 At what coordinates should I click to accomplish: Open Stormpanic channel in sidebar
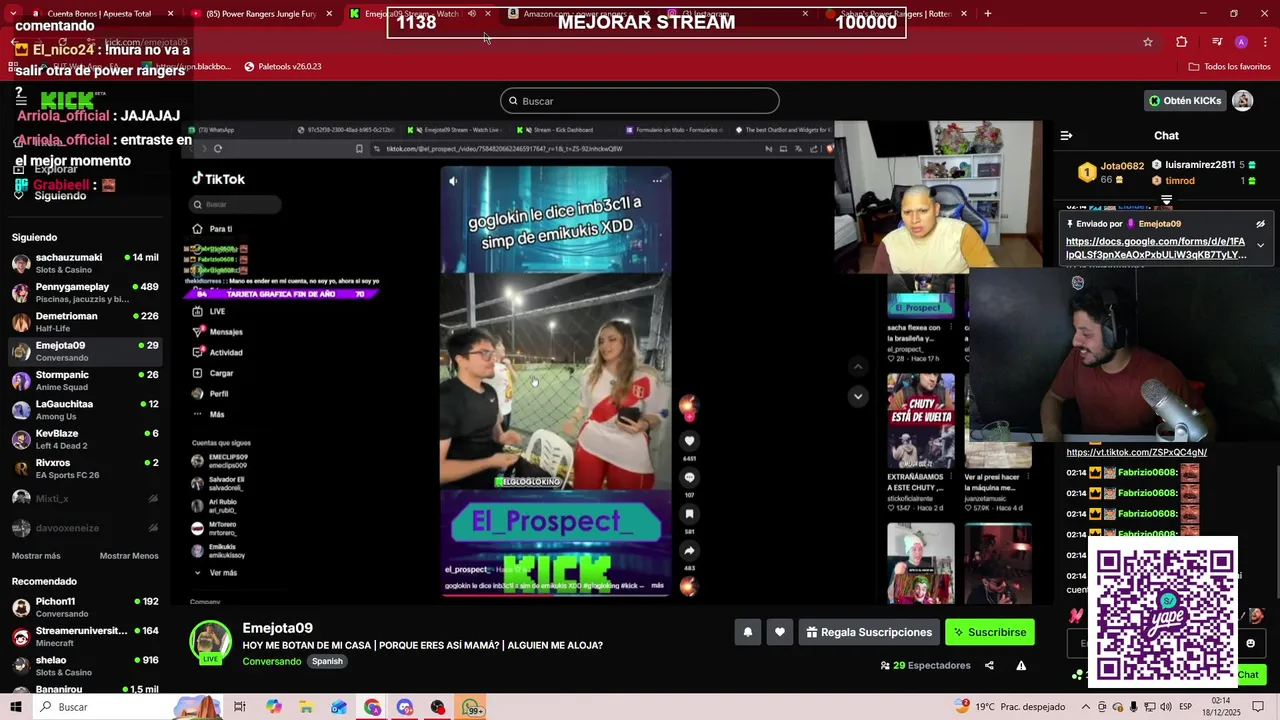coord(85,381)
